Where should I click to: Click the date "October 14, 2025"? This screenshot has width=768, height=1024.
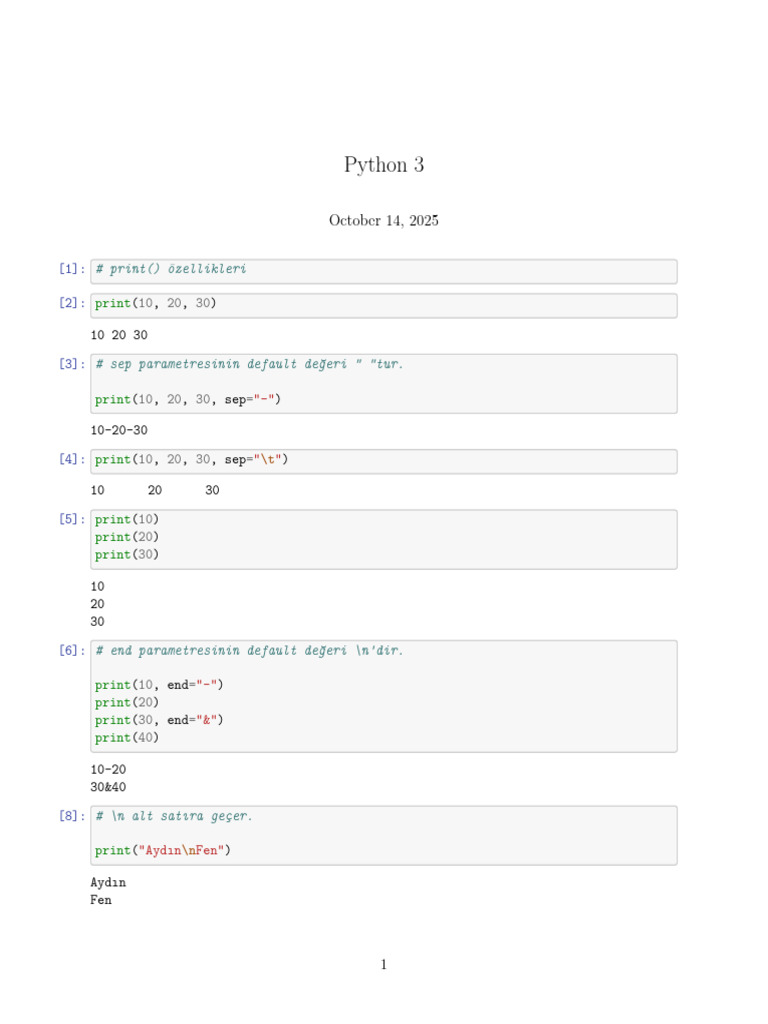(x=384, y=221)
